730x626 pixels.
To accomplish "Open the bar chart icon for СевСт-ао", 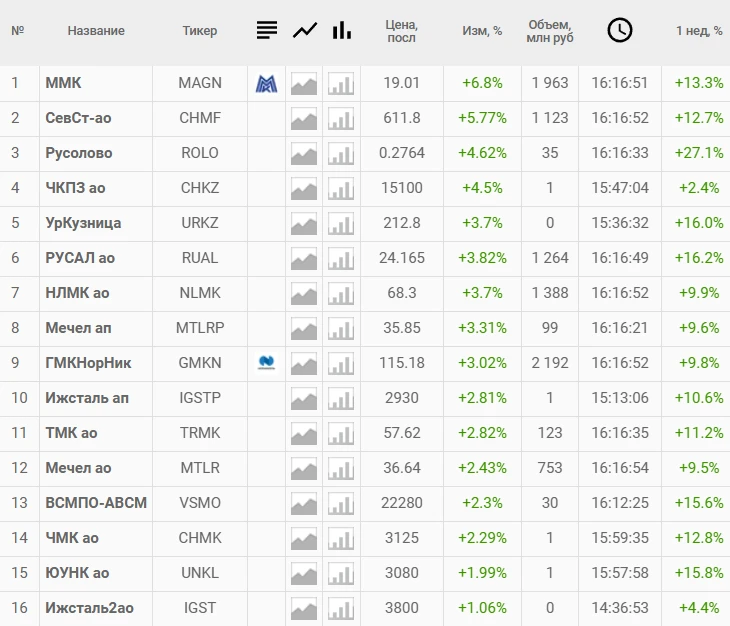I will click(x=341, y=119).
